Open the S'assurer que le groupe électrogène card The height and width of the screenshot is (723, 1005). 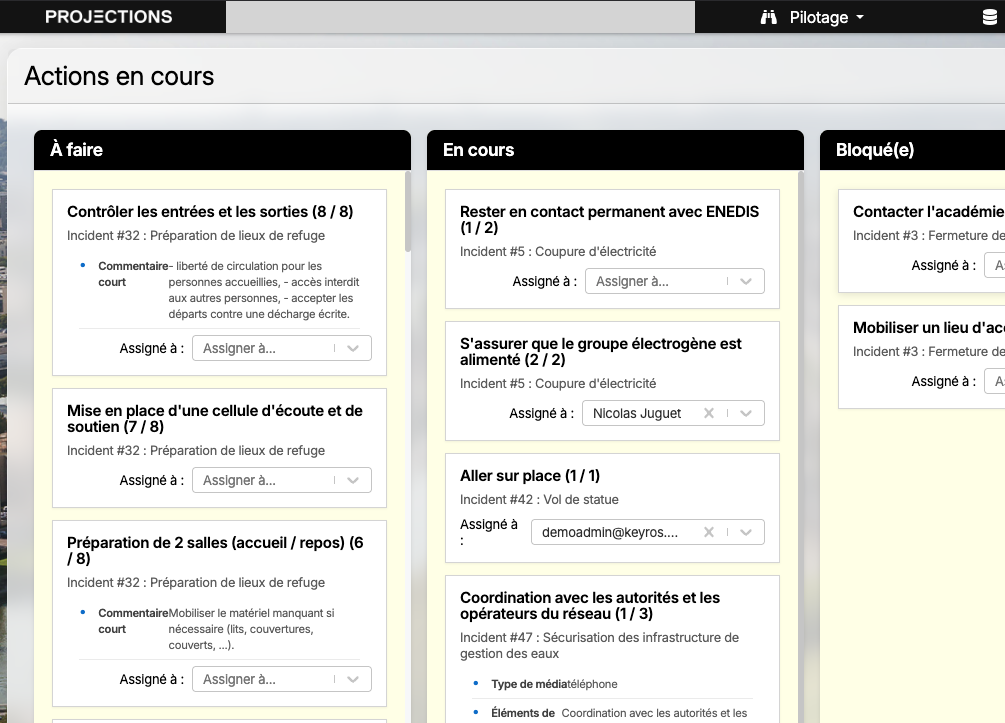coord(600,351)
